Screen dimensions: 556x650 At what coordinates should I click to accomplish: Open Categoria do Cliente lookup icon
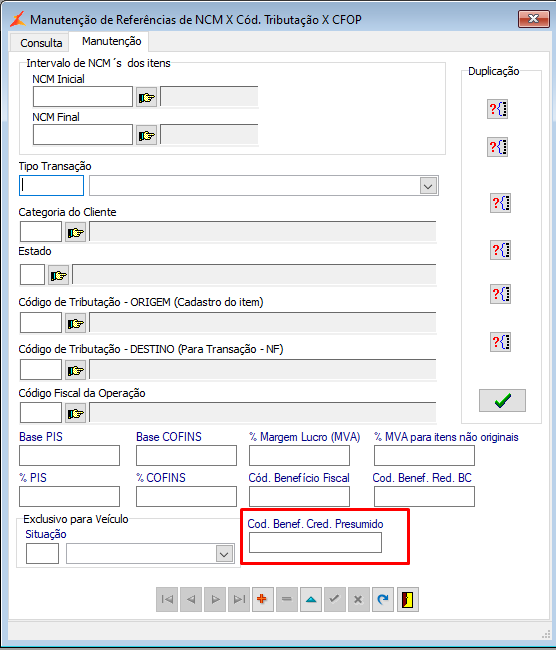coord(75,233)
